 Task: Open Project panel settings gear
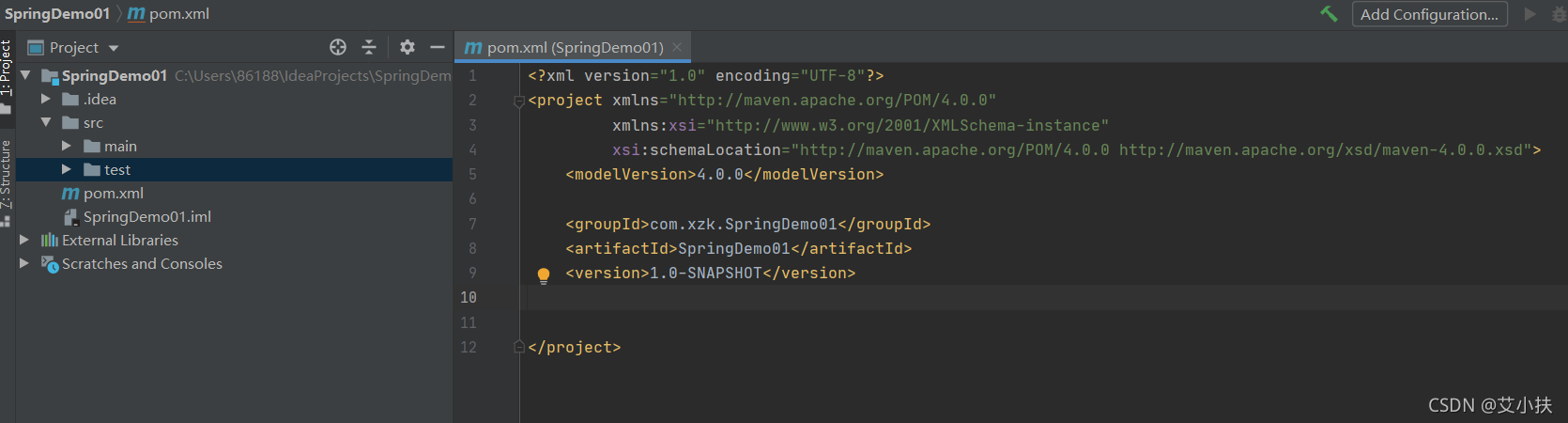coord(407,47)
